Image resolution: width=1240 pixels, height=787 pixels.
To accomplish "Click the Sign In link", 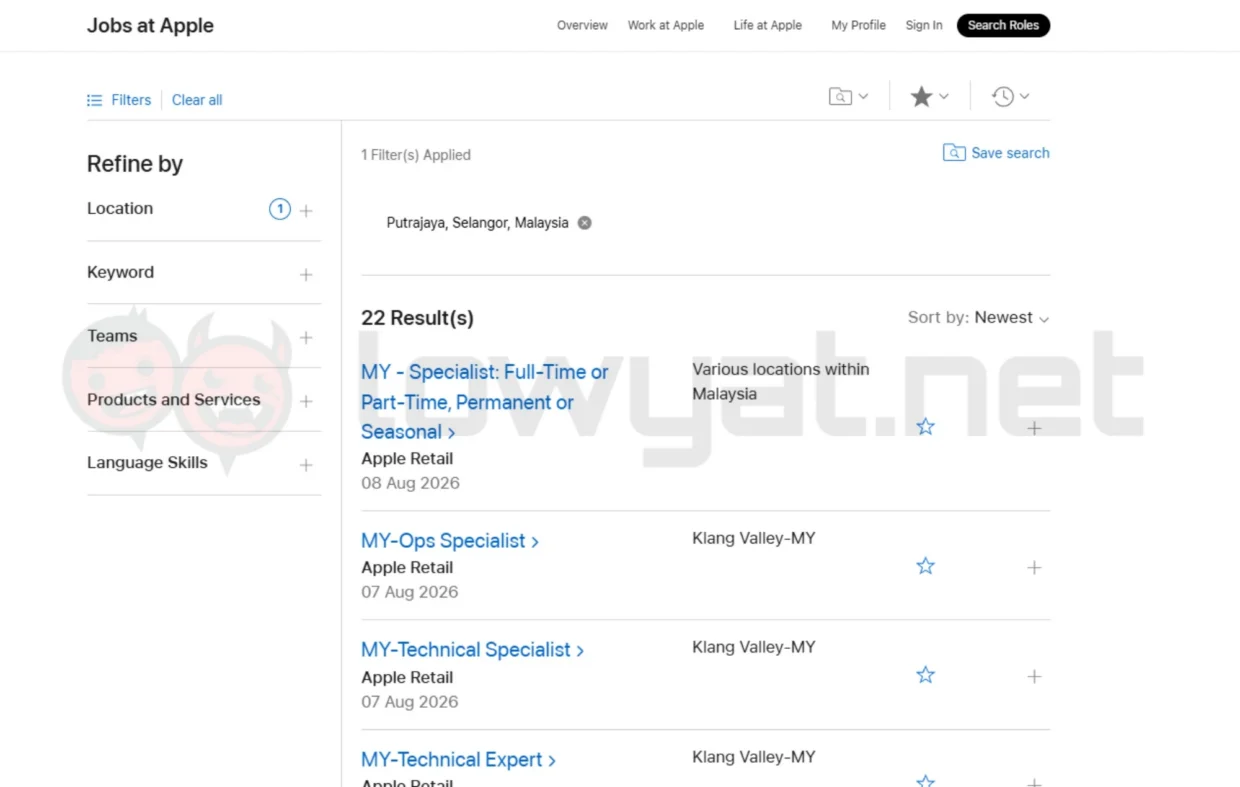I will (924, 25).
